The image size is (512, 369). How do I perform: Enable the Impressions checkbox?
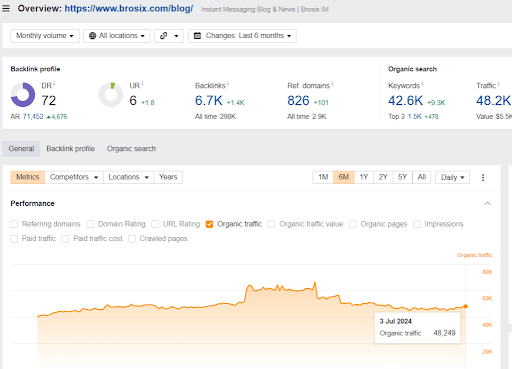coord(417,224)
